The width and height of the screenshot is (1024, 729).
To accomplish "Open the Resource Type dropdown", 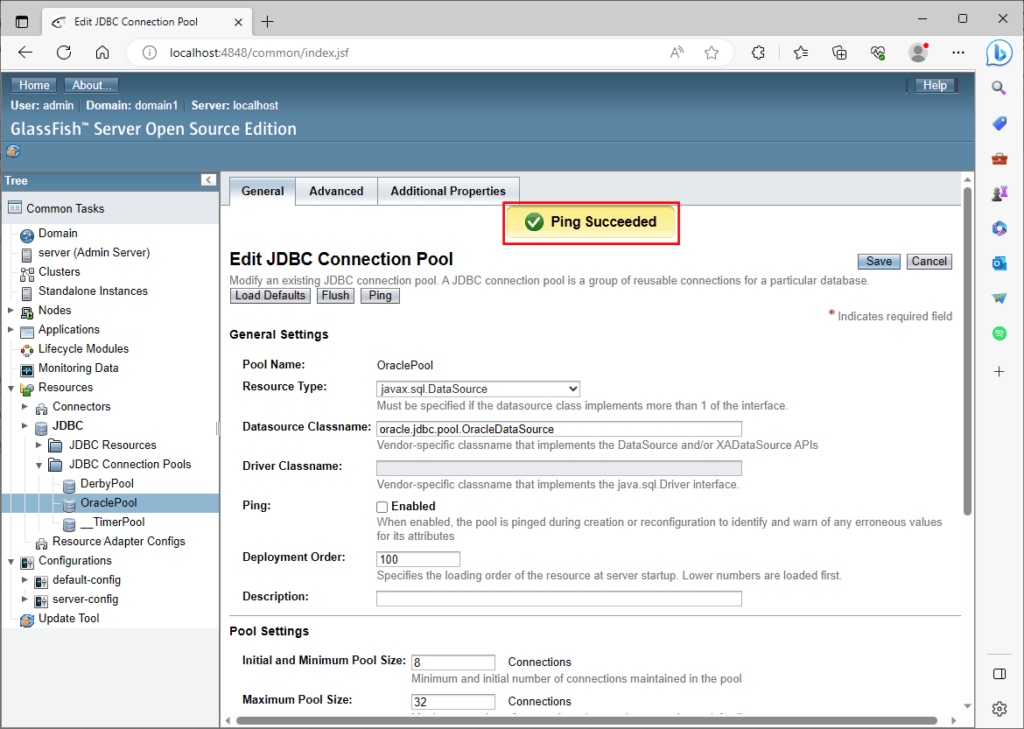I will pyautogui.click(x=478, y=388).
